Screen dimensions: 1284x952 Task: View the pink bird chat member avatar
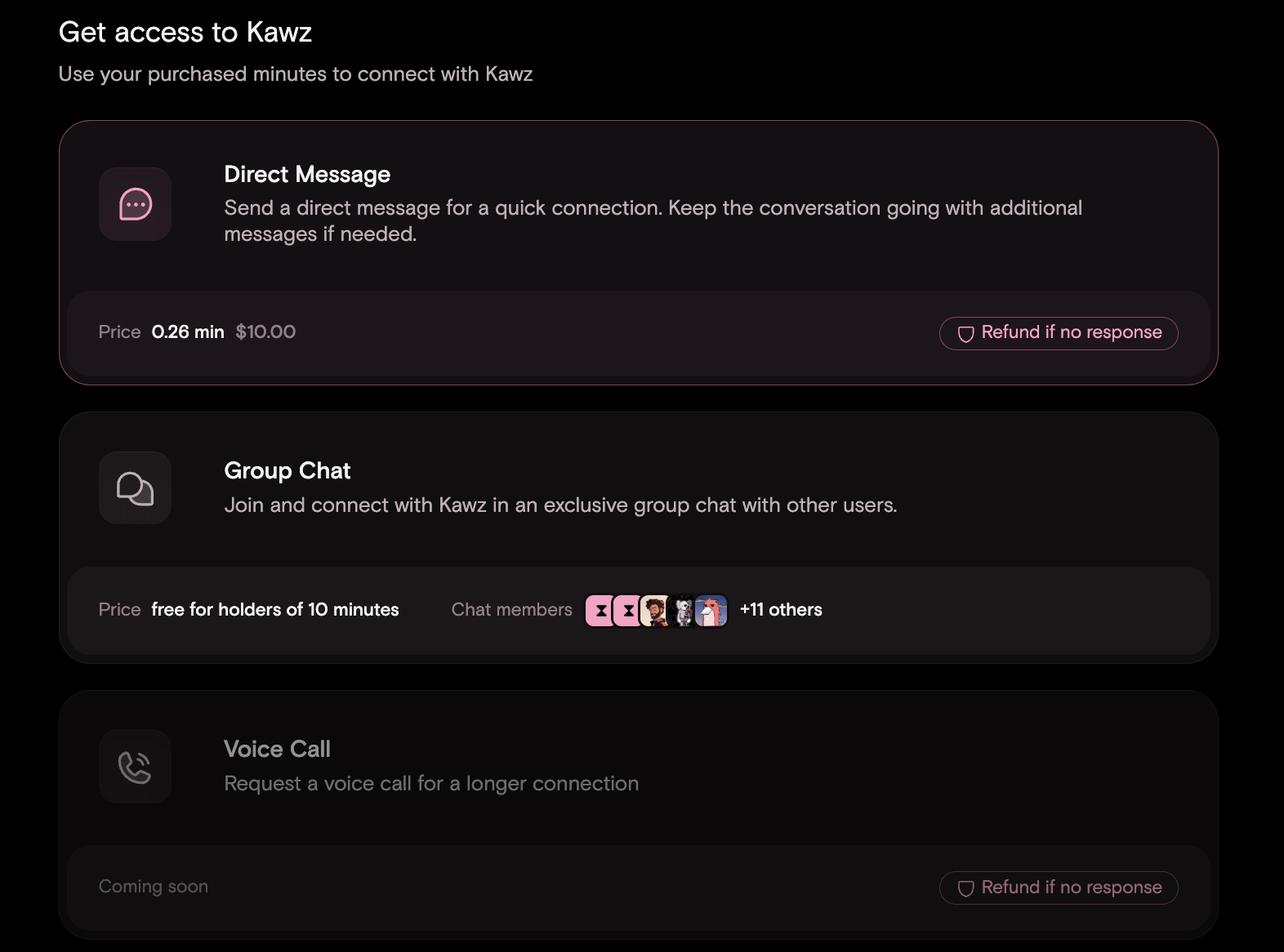click(x=712, y=611)
